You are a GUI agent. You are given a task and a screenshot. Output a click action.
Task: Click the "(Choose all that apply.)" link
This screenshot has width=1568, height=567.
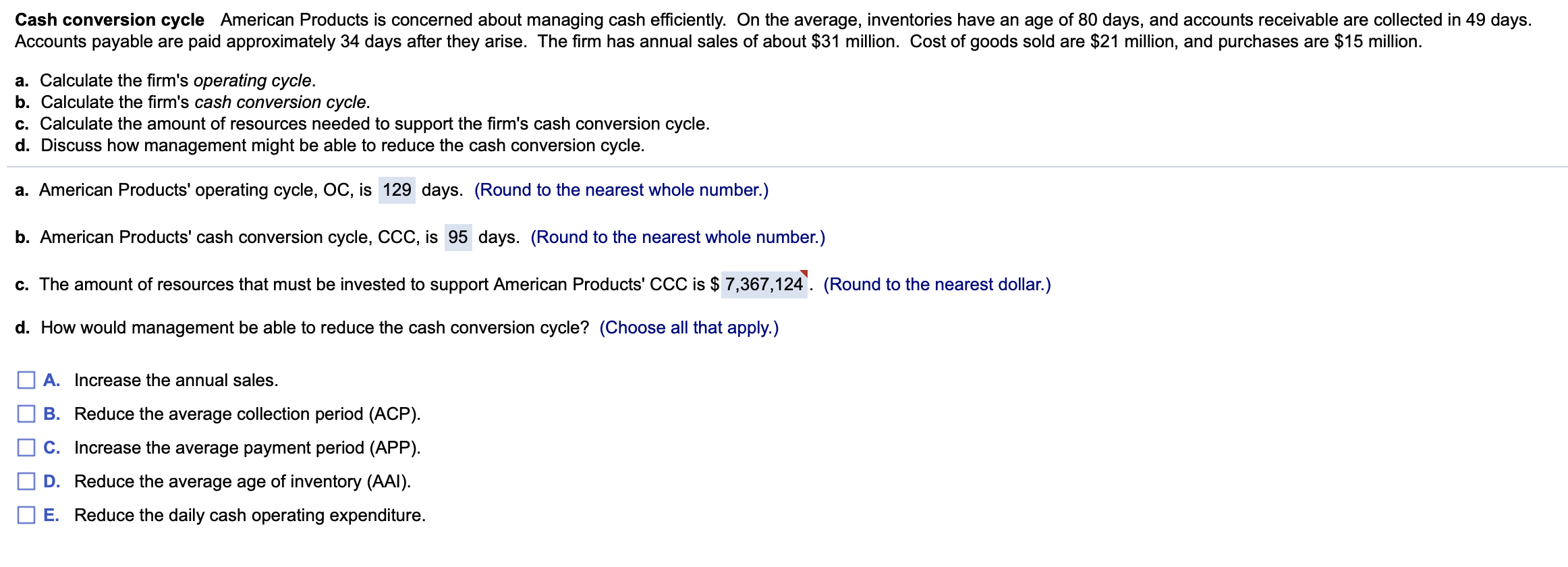coord(690,327)
